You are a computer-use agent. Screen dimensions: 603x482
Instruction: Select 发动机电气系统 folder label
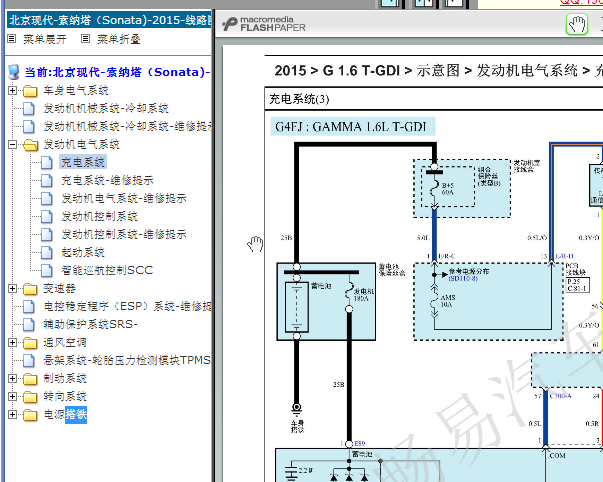click(x=81, y=145)
